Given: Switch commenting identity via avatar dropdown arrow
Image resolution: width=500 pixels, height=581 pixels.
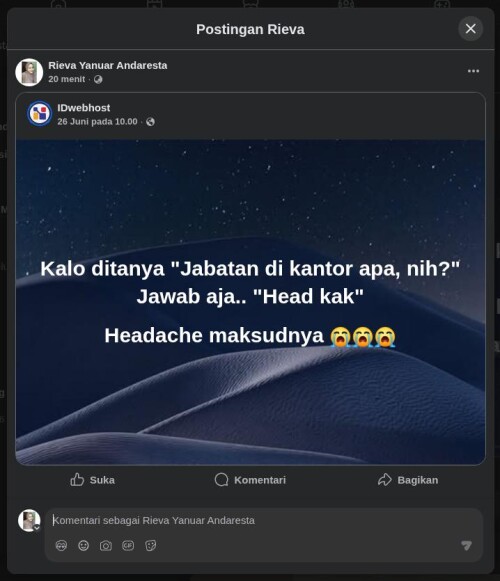Looking at the screenshot, I should [x=37, y=528].
